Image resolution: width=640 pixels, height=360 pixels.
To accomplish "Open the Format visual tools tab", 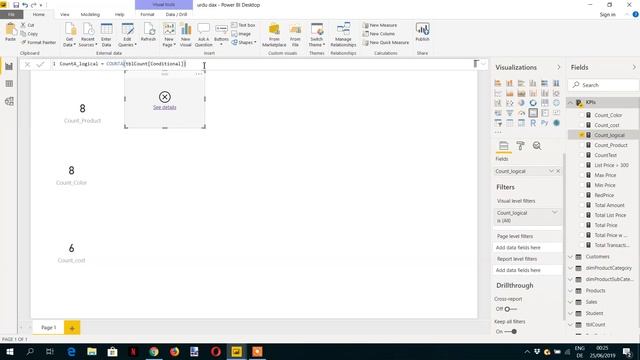I will pyautogui.click(x=147, y=14).
